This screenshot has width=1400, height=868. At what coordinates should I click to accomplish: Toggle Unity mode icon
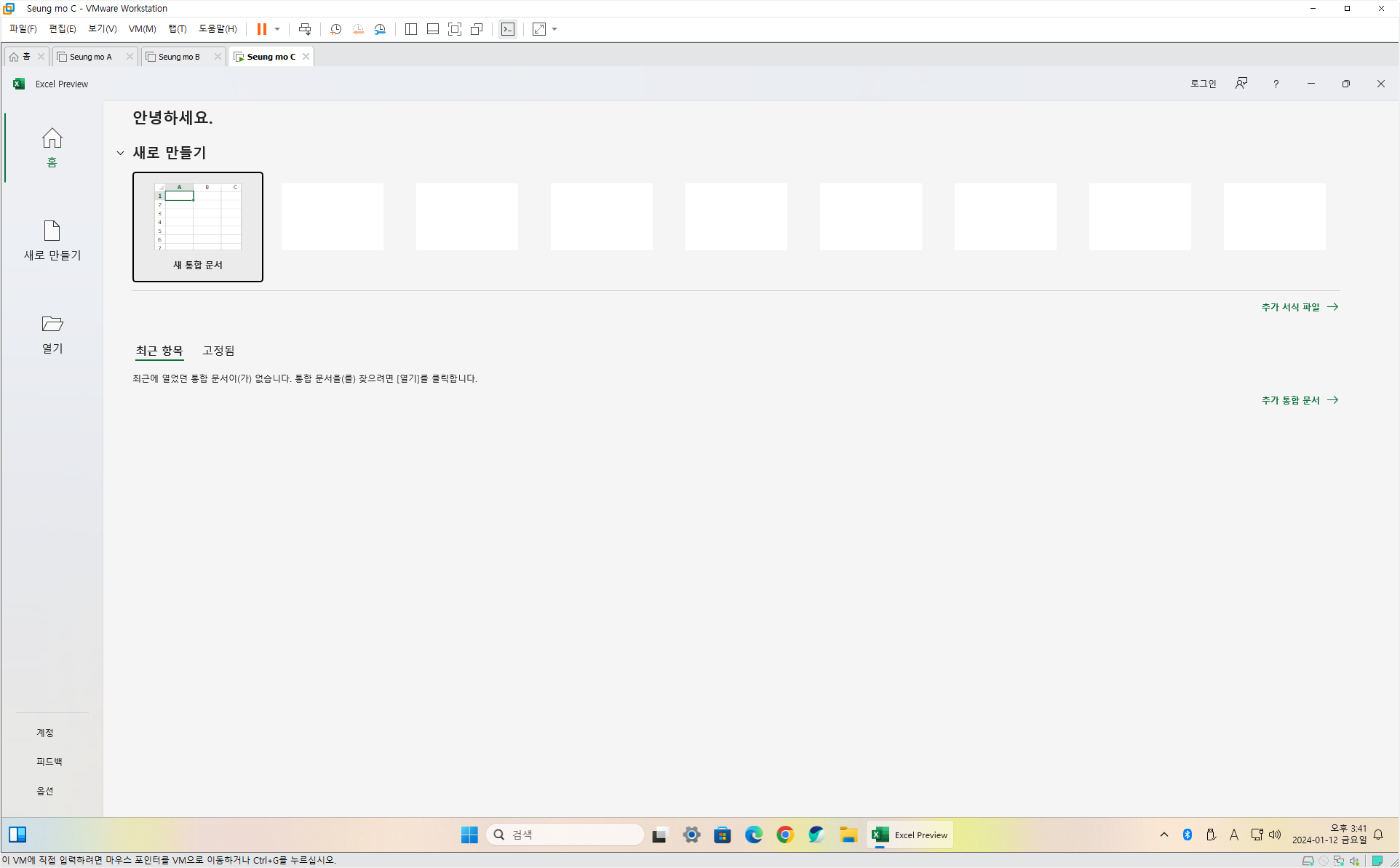477,29
